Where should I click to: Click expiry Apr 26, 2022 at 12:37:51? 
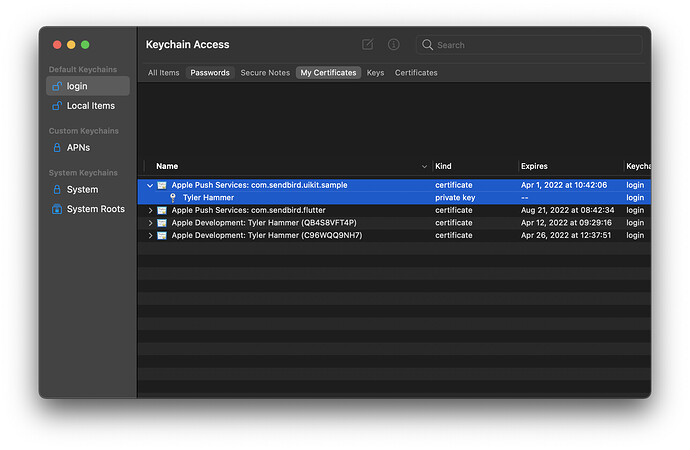pyautogui.click(x=566, y=235)
